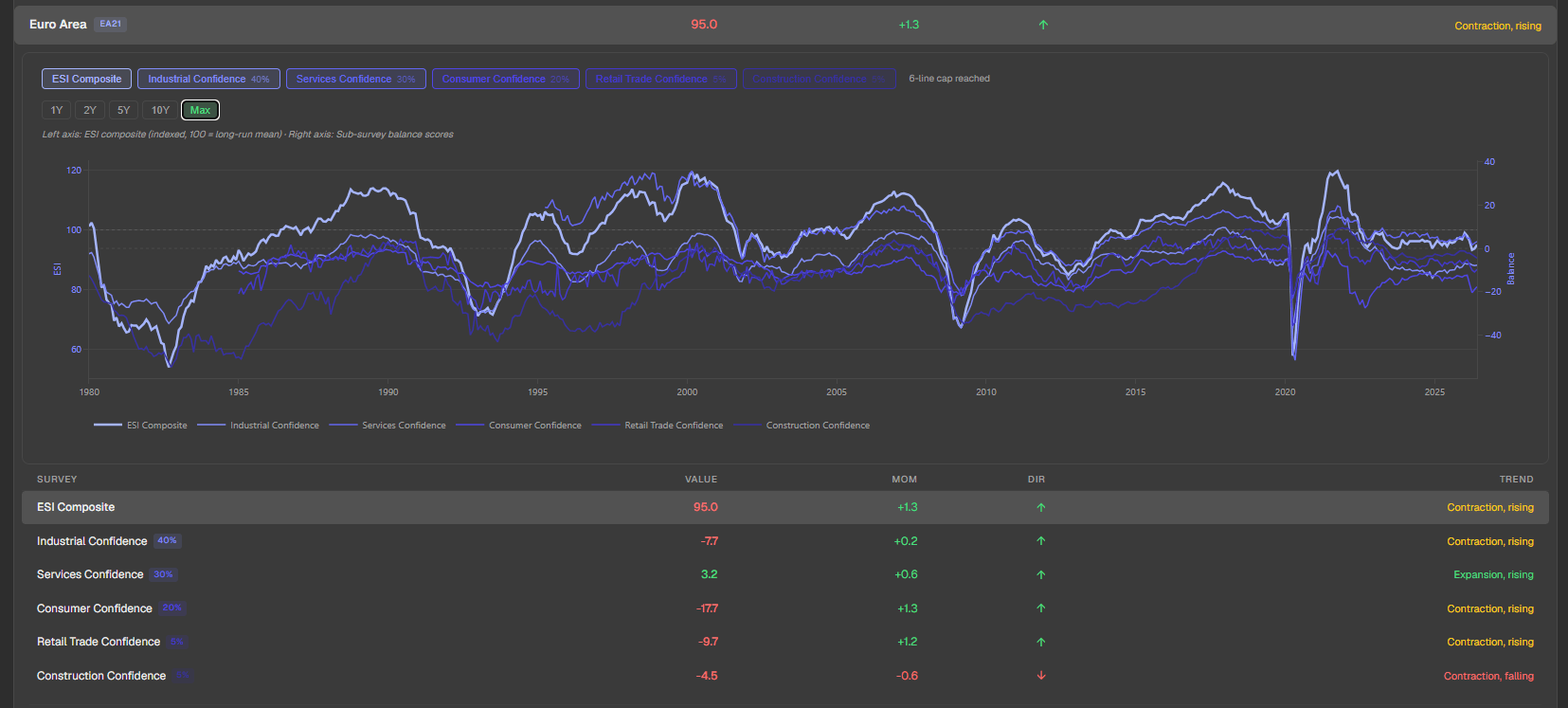Click the +0.6 MoM for Services Confidence
Screen dimensions: 1568x708
point(906,574)
